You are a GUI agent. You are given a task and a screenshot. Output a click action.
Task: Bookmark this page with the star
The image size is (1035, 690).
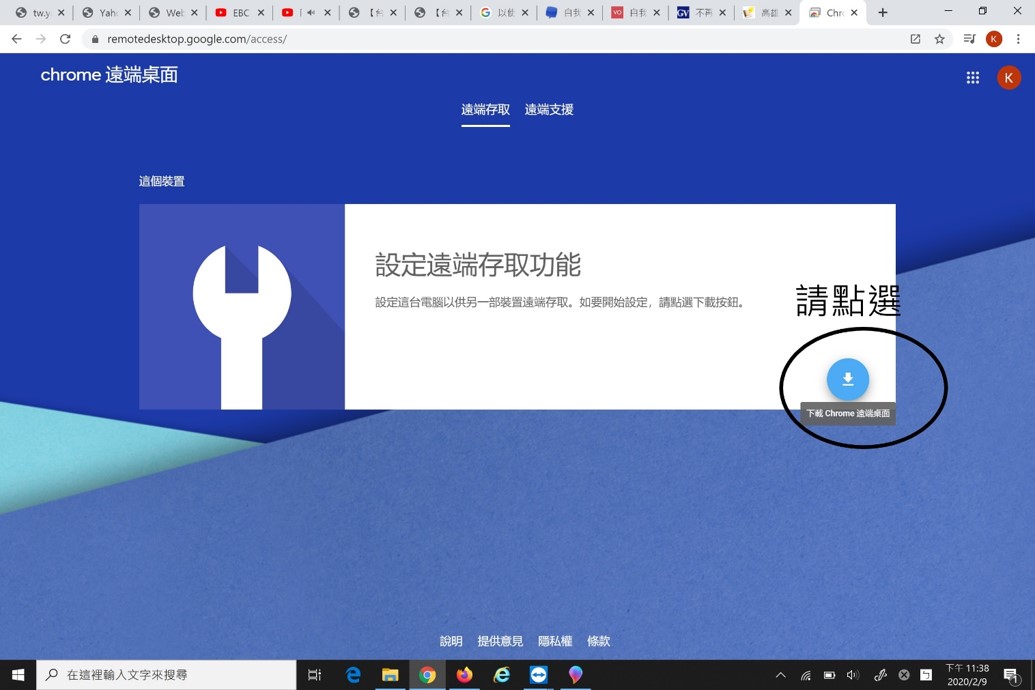point(939,39)
